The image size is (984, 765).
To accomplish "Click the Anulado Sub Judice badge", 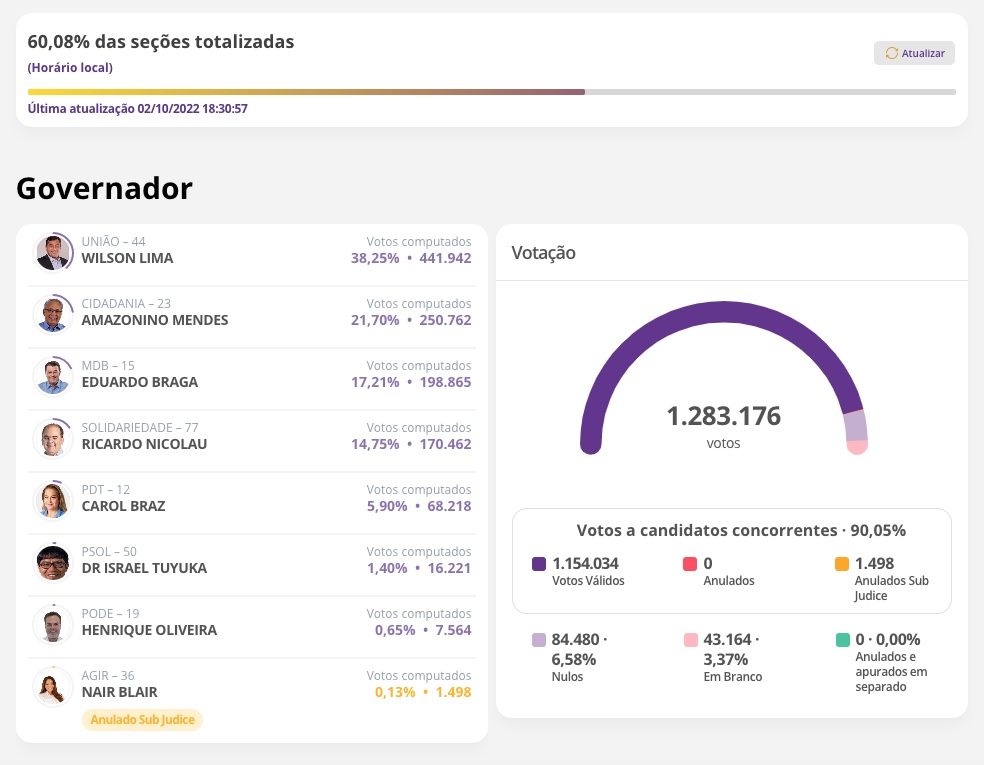I will coord(142,719).
